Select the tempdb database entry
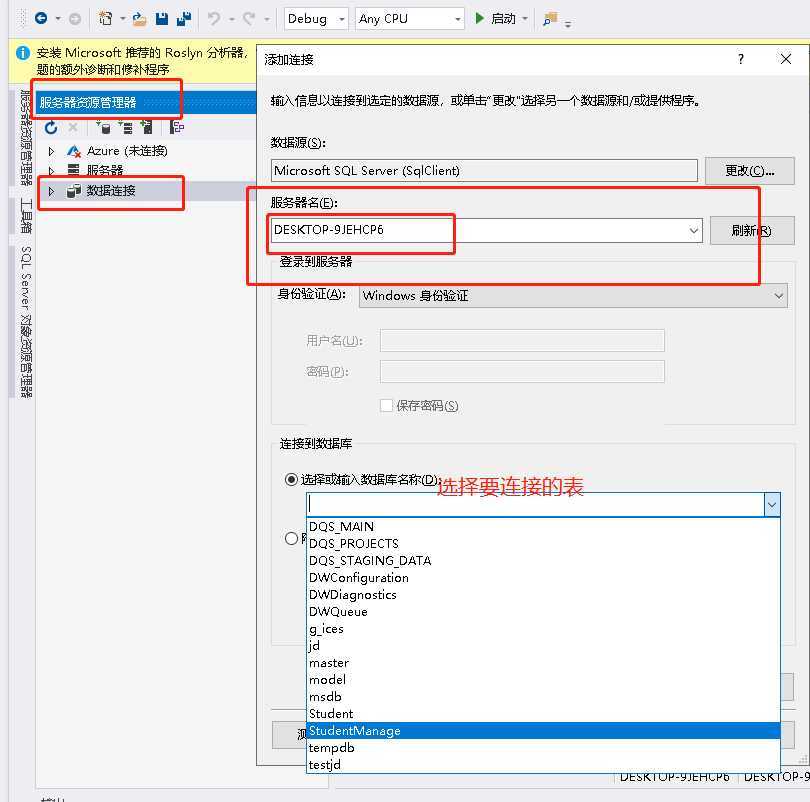Screen dimensions: 810x802 coord(543,748)
